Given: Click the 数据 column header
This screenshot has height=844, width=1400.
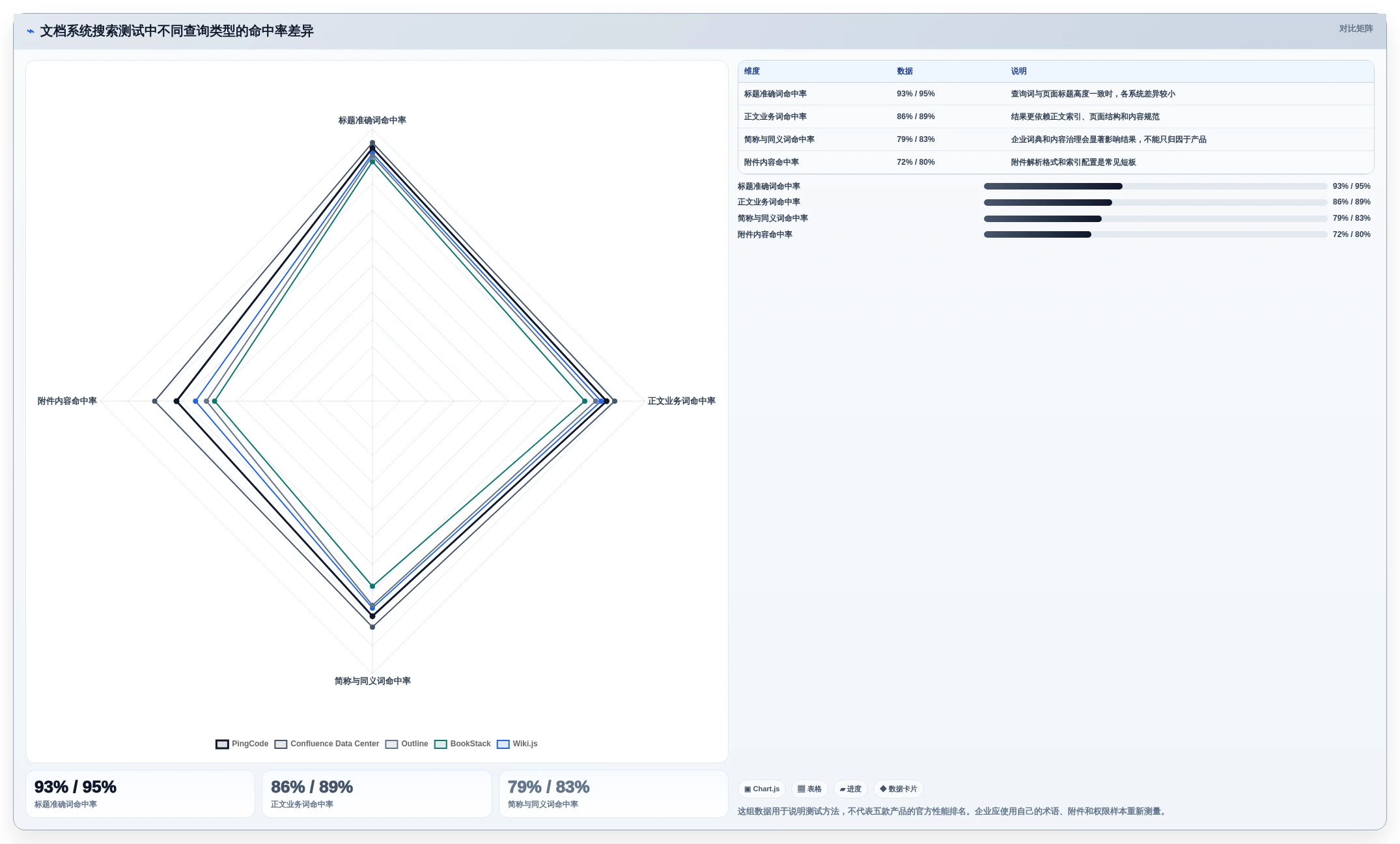Looking at the screenshot, I should click(904, 71).
